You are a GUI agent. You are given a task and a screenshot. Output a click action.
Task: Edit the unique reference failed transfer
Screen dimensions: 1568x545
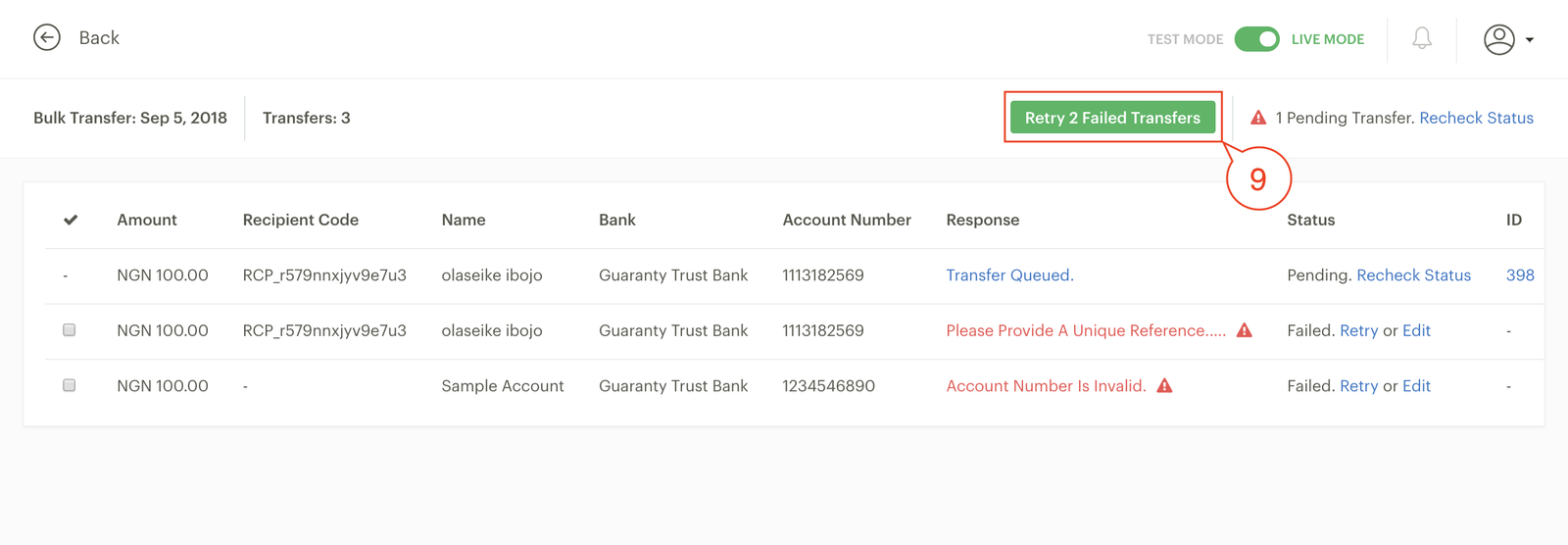[x=1416, y=330]
